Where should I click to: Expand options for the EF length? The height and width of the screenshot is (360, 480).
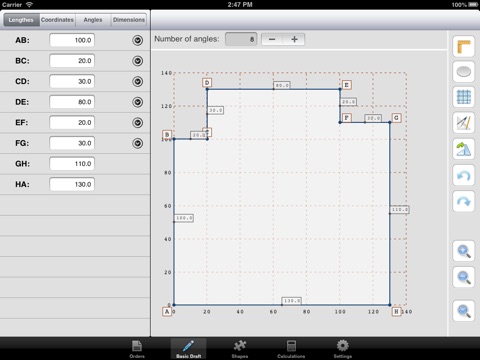pos(137,123)
